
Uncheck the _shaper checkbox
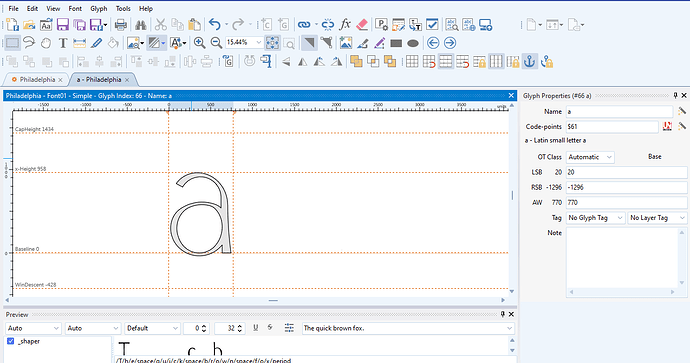tap(11, 341)
